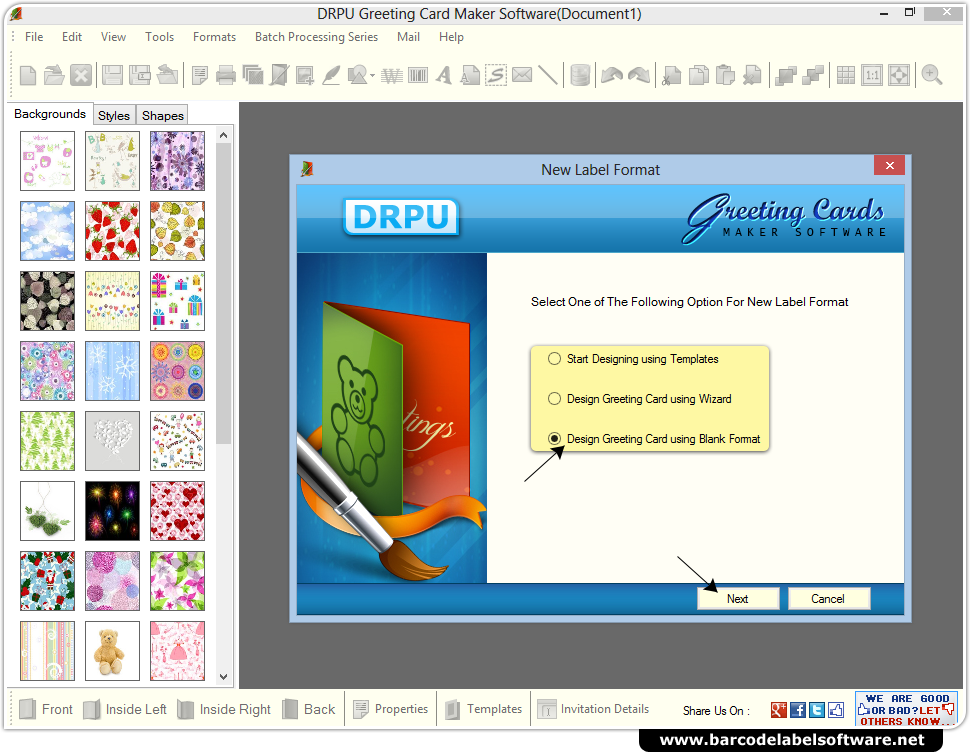Click the Cancel button in dialog
This screenshot has height=752, width=970.
[x=828, y=599]
